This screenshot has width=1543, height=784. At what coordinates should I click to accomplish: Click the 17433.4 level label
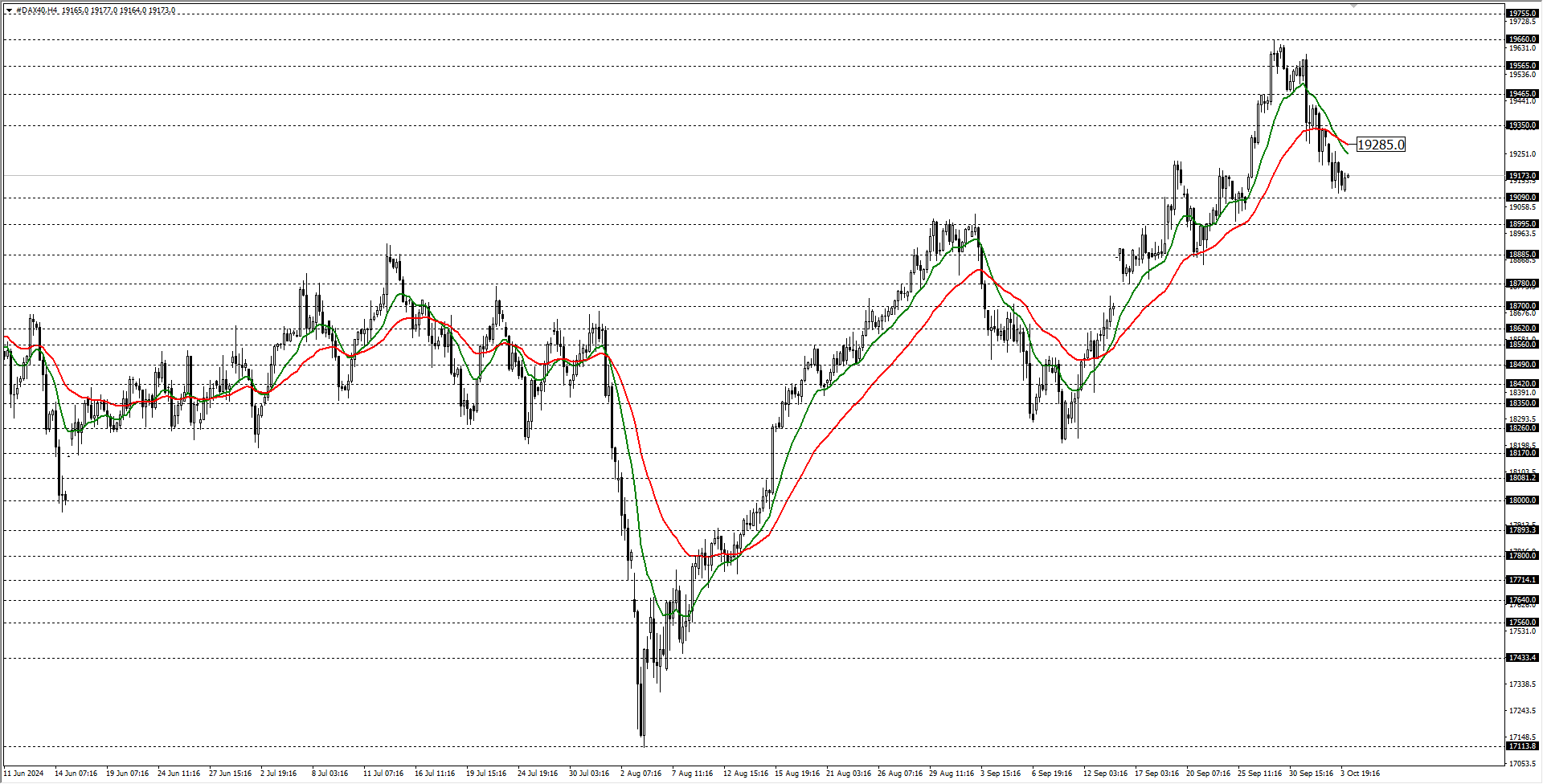pos(1522,658)
